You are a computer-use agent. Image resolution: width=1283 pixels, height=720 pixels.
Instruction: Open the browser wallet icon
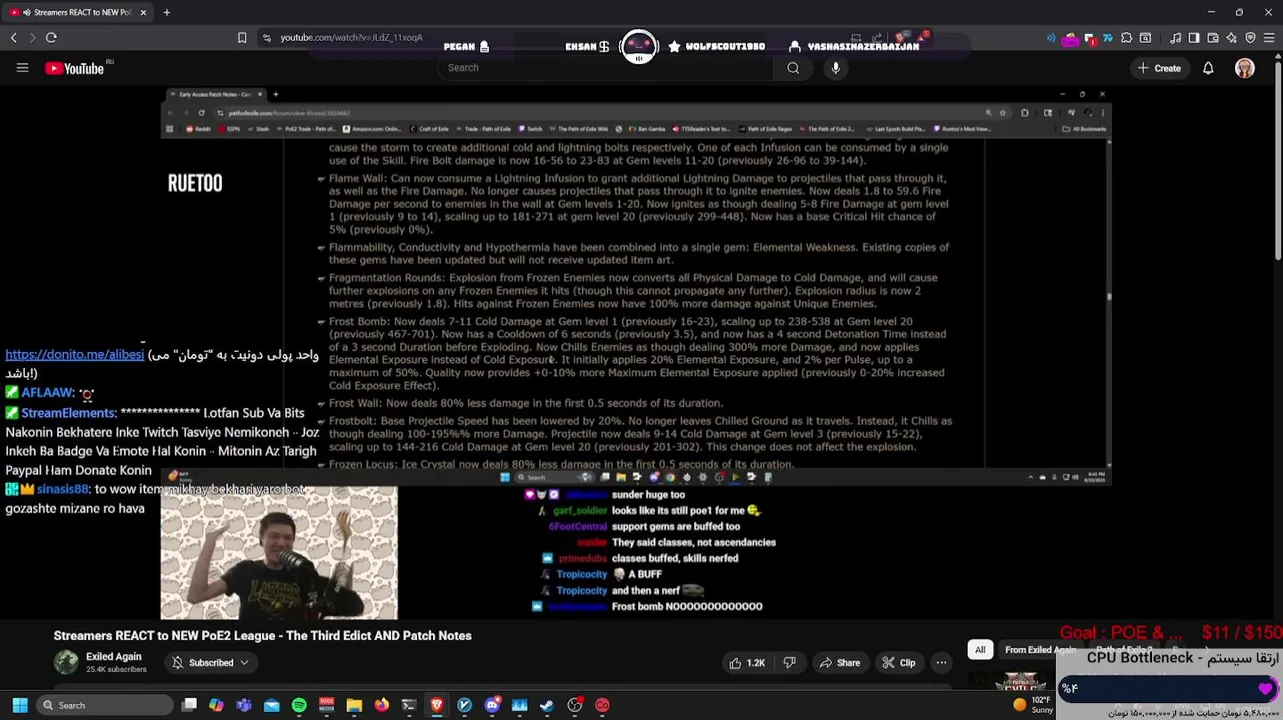coord(1212,38)
